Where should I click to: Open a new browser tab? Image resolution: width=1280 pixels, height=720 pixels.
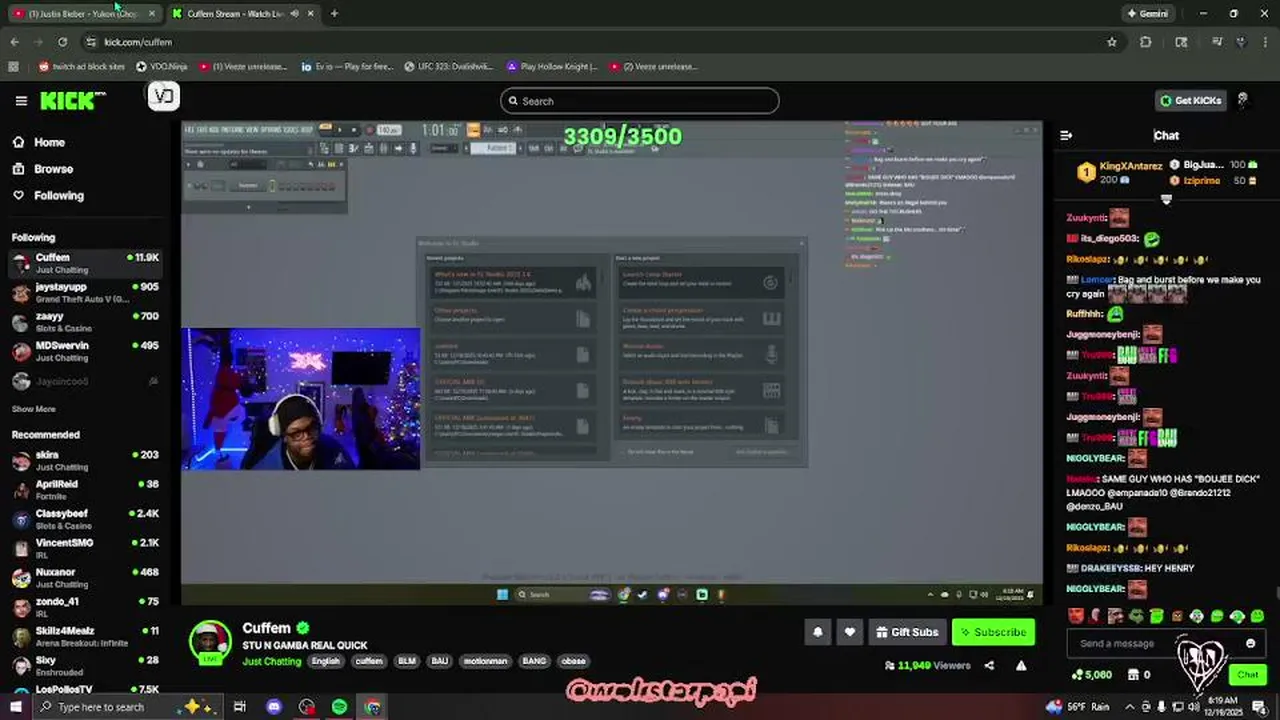(x=334, y=14)
